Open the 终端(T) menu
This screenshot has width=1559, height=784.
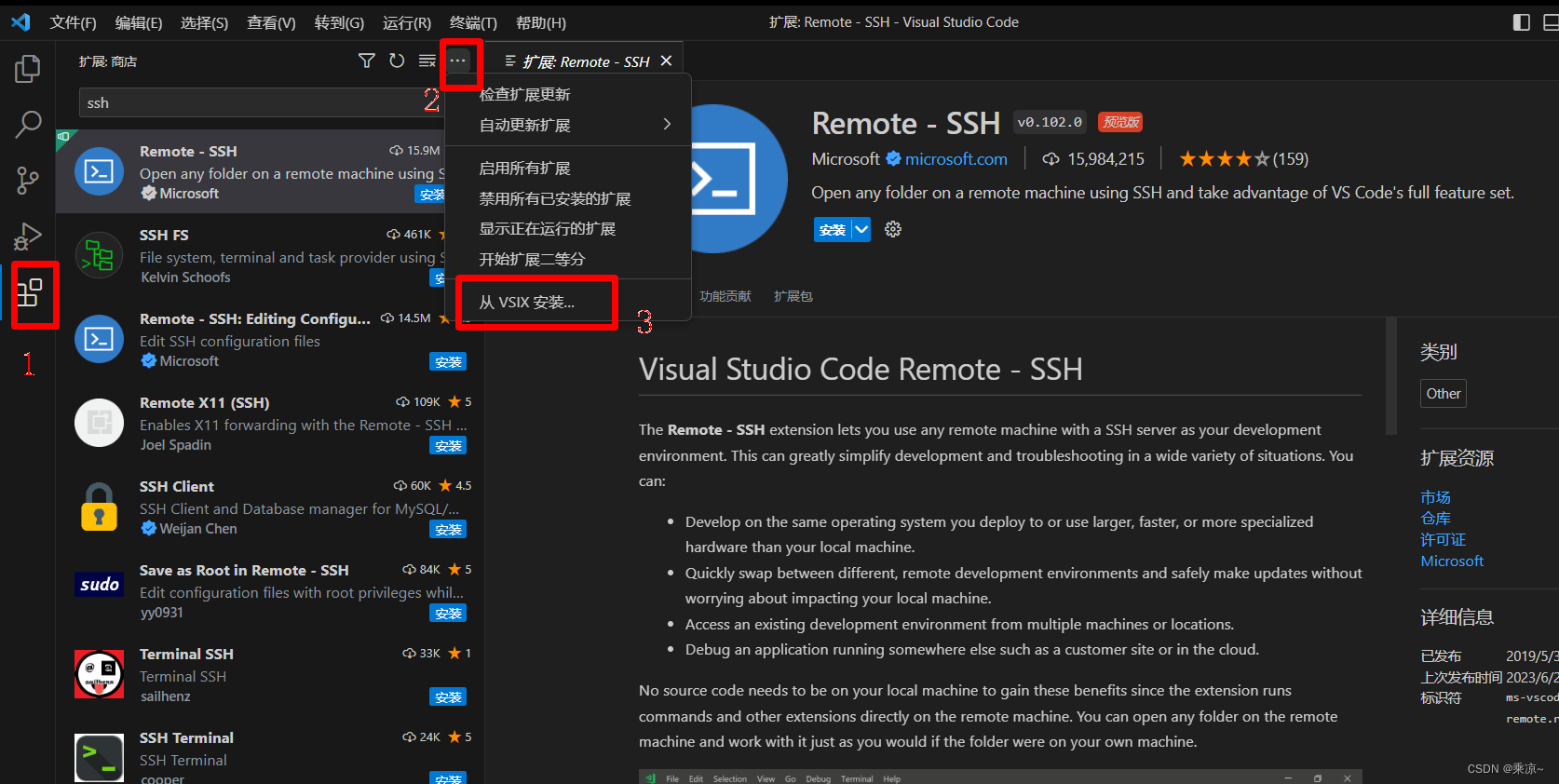(473, 22)
